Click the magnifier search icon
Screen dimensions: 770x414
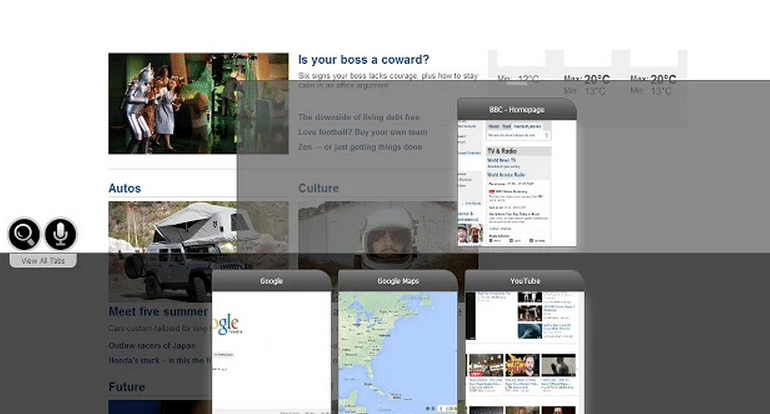24,234
